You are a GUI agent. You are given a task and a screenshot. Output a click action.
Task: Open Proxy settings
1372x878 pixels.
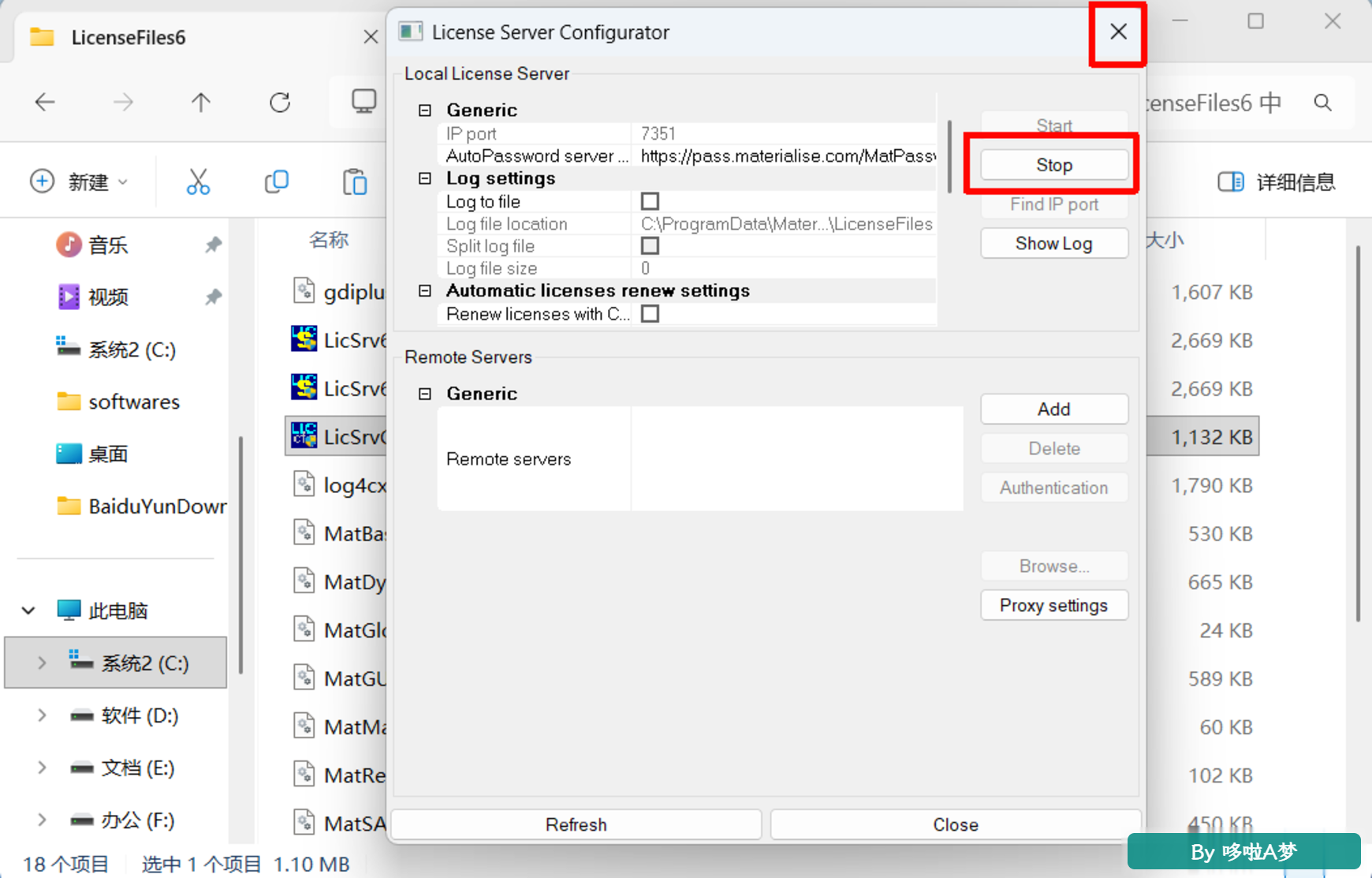coord(1054,605)
